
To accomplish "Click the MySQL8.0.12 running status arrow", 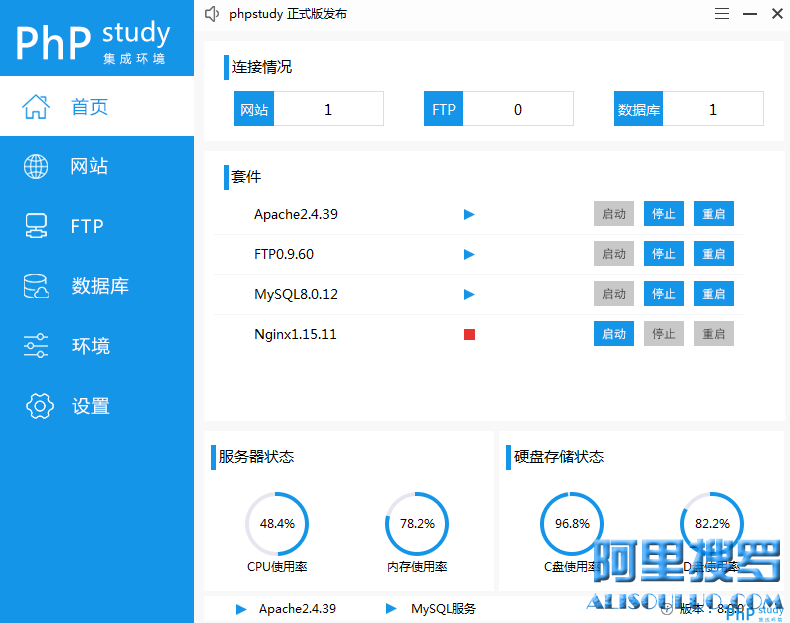I will (469, 294).
